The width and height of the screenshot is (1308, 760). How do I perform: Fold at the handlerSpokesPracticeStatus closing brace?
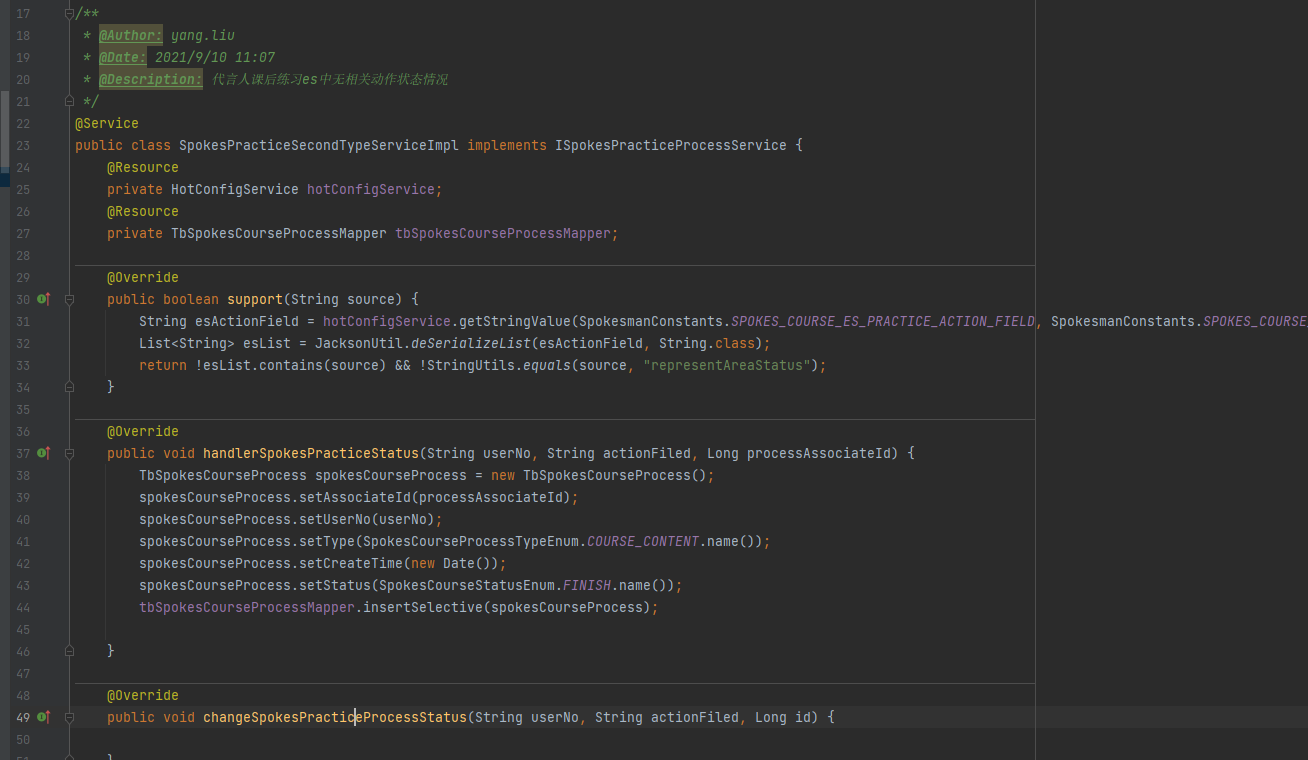point(69,651)
